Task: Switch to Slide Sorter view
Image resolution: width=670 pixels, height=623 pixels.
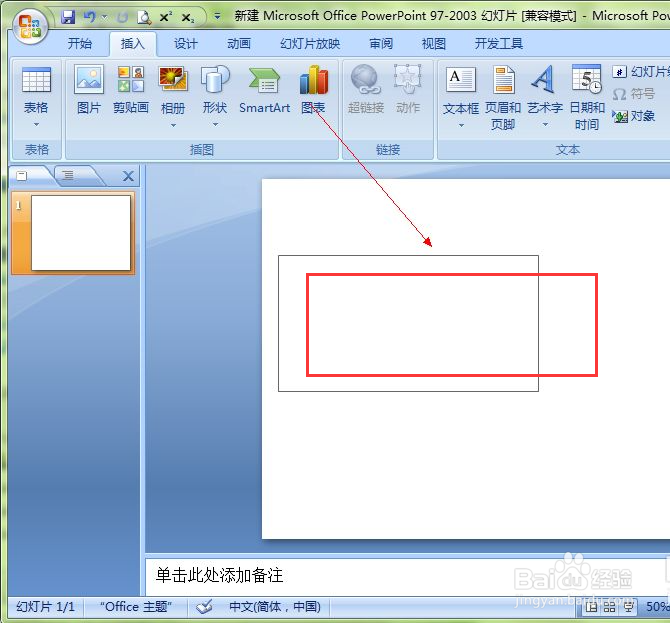Action: [609, 607]
